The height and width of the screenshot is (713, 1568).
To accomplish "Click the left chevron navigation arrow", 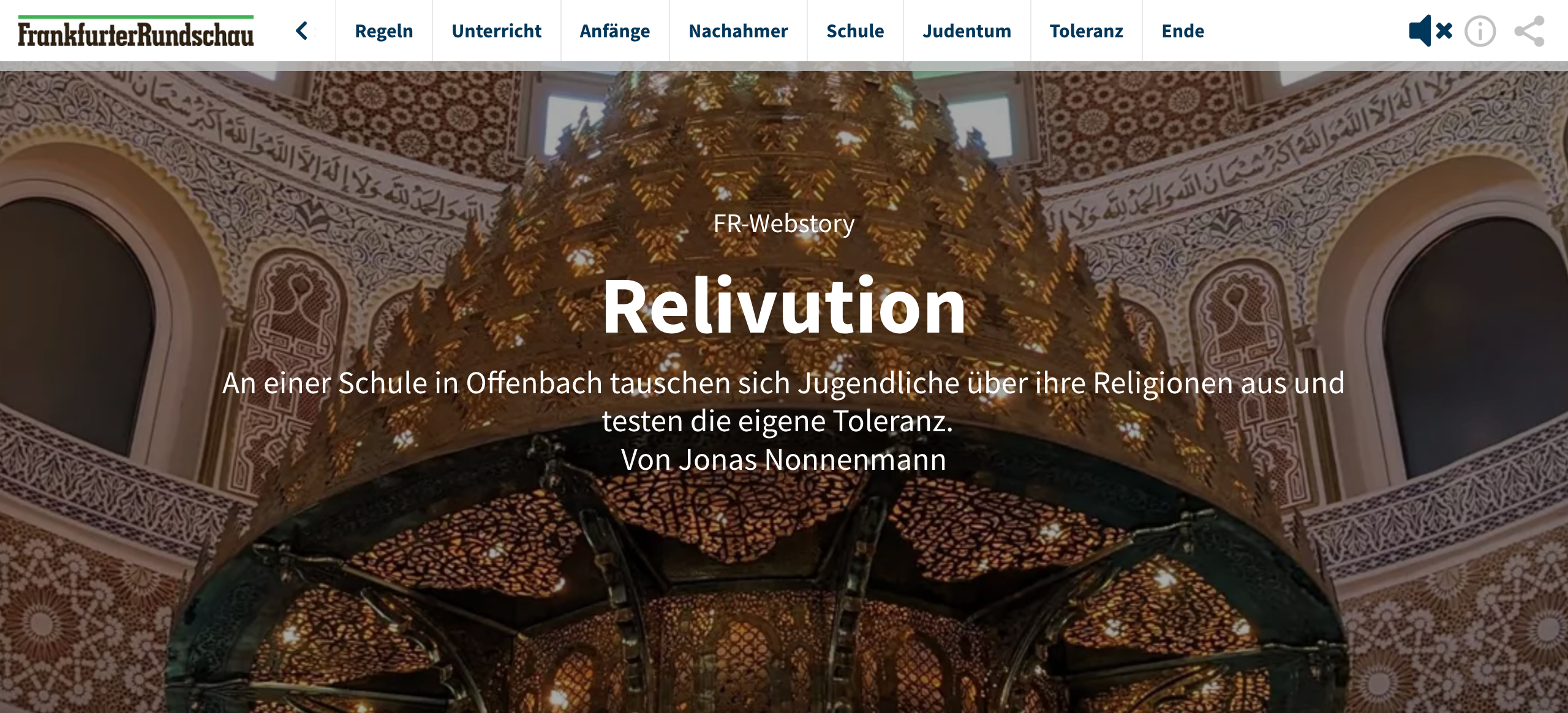I will point(301,31).
